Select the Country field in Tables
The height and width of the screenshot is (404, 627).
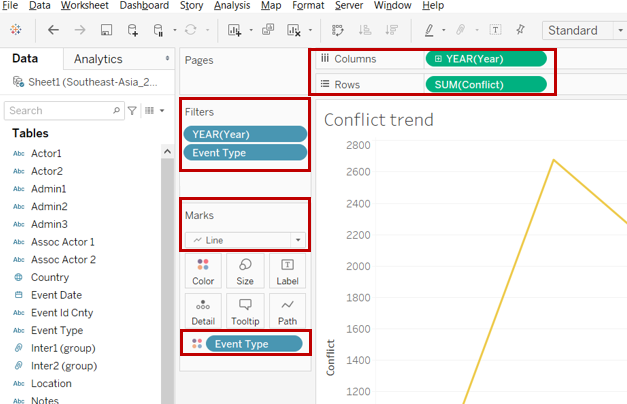50,277
